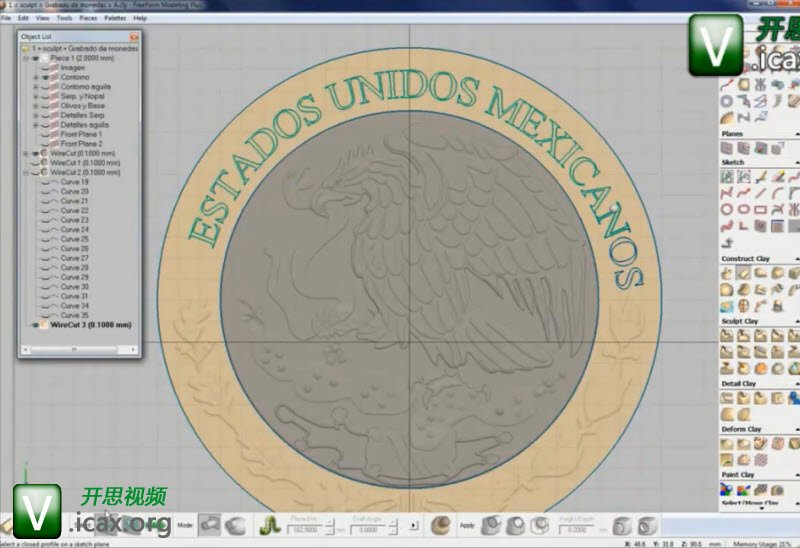
Task: Click the Plane Dist value field
Action: click(x=305, y=530)
